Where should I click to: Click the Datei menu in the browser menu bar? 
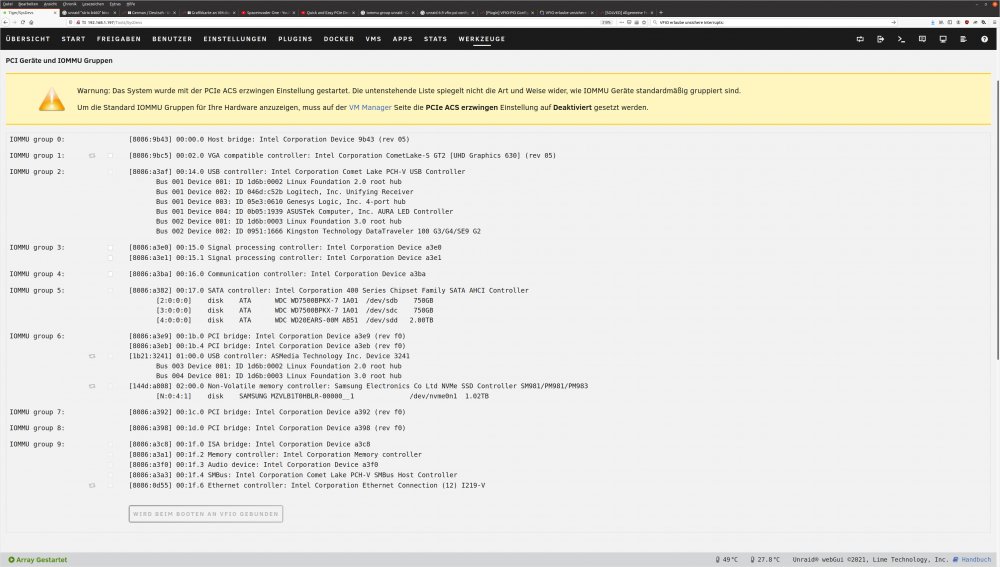coord(7,4)
